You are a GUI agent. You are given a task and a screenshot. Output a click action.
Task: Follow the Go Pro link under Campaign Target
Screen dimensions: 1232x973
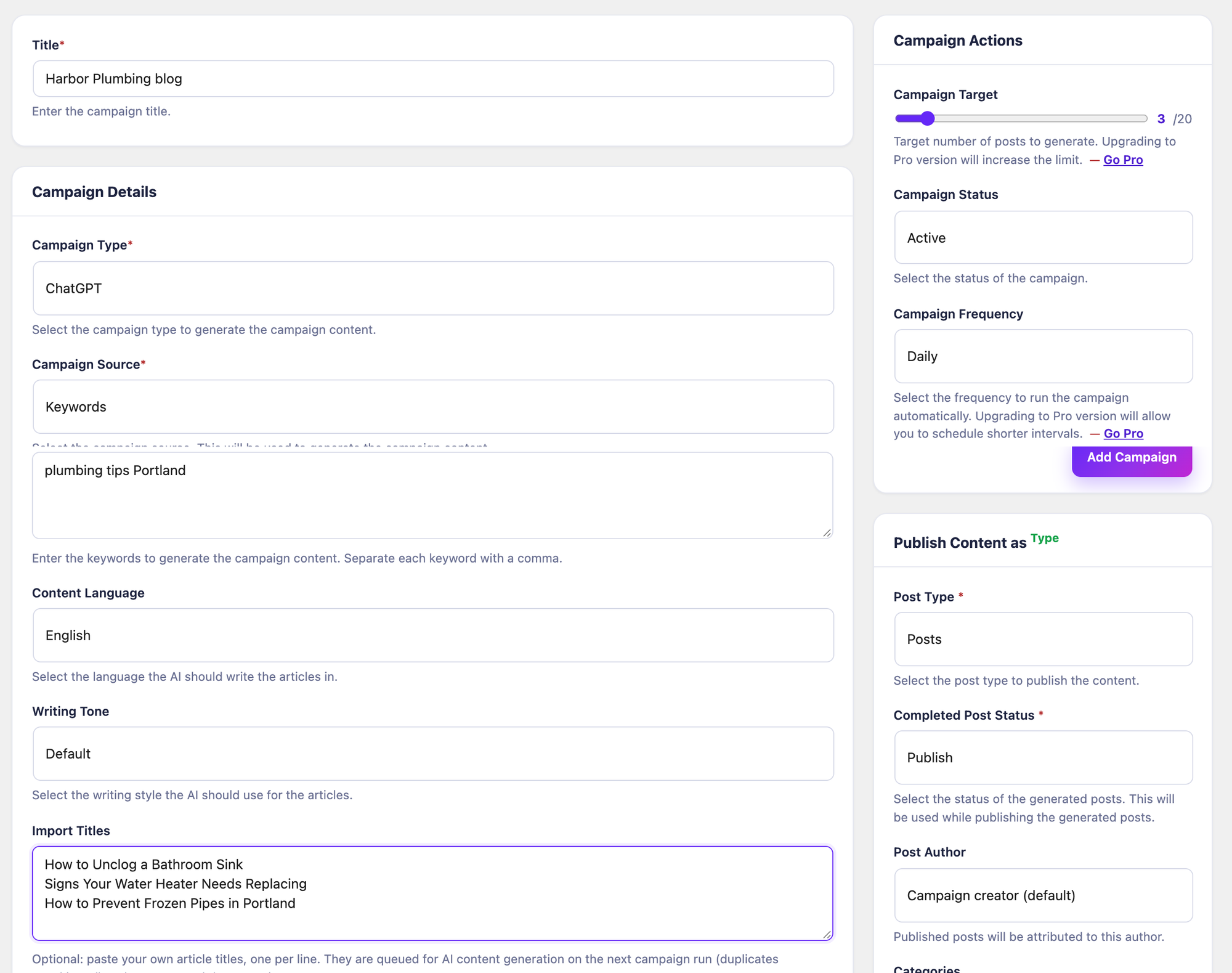point(1123,160)
